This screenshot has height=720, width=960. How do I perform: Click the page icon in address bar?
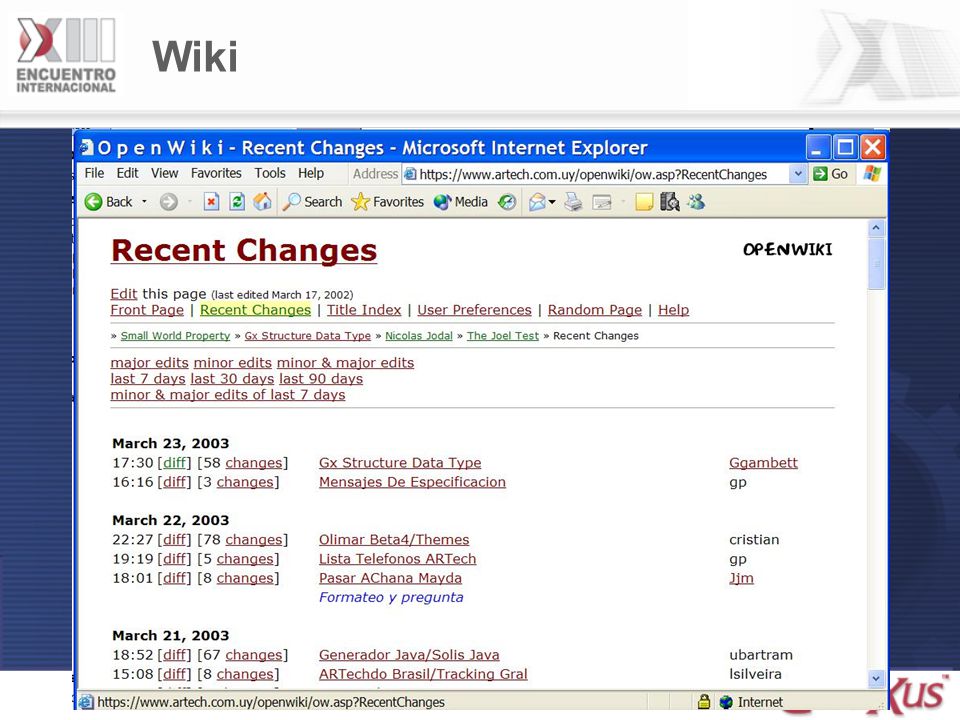pyautogui.click(x=410, y=174)
